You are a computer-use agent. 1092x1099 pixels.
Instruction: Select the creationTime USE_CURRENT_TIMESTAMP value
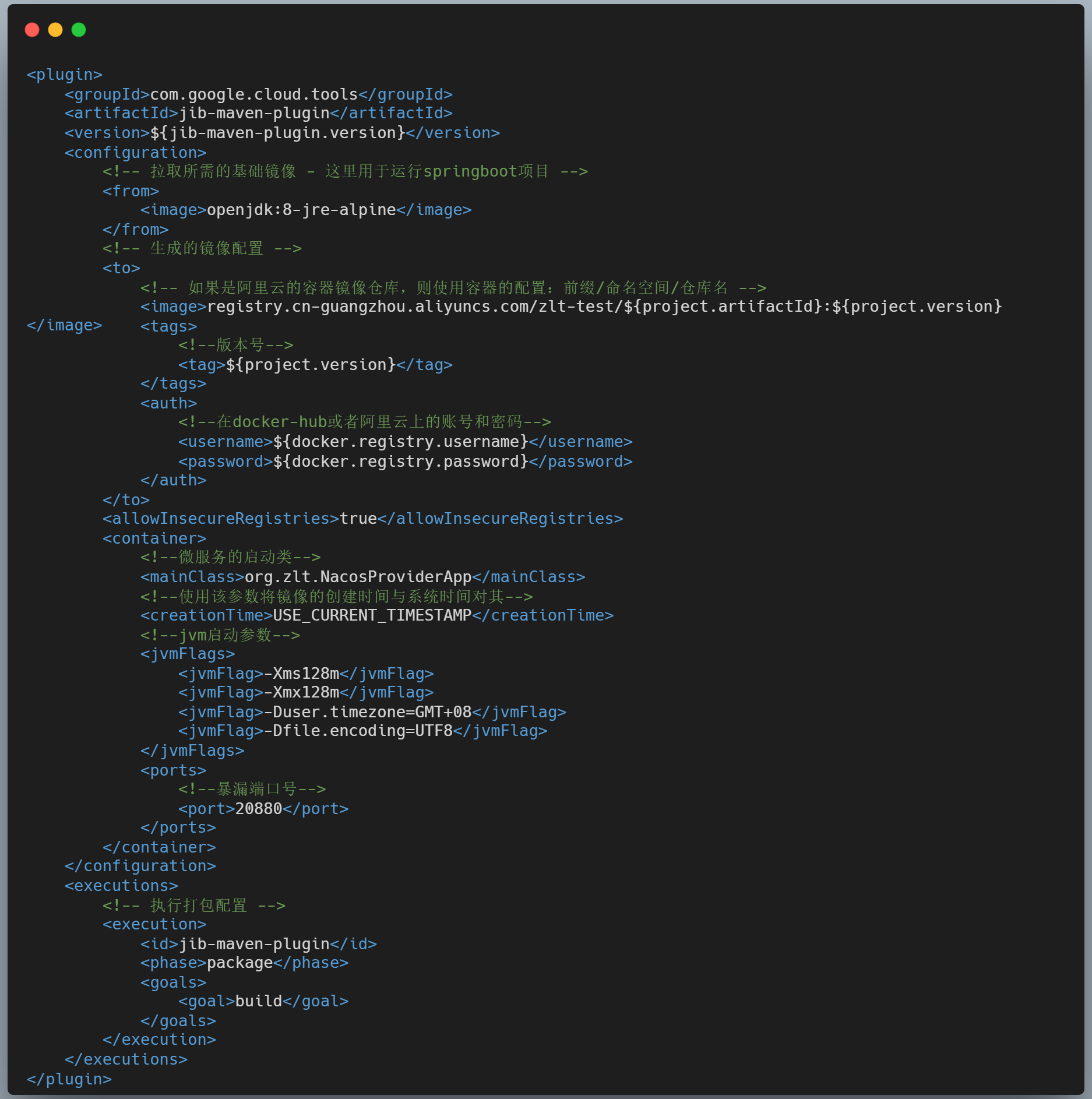click(x=372, y=615)
